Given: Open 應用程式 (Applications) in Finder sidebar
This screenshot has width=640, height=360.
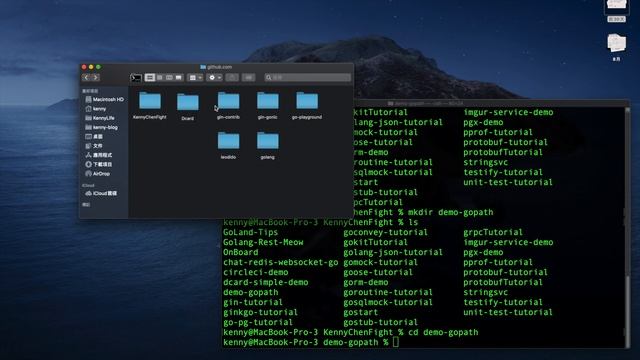Looking at the screenshot, I should (98, 156).
